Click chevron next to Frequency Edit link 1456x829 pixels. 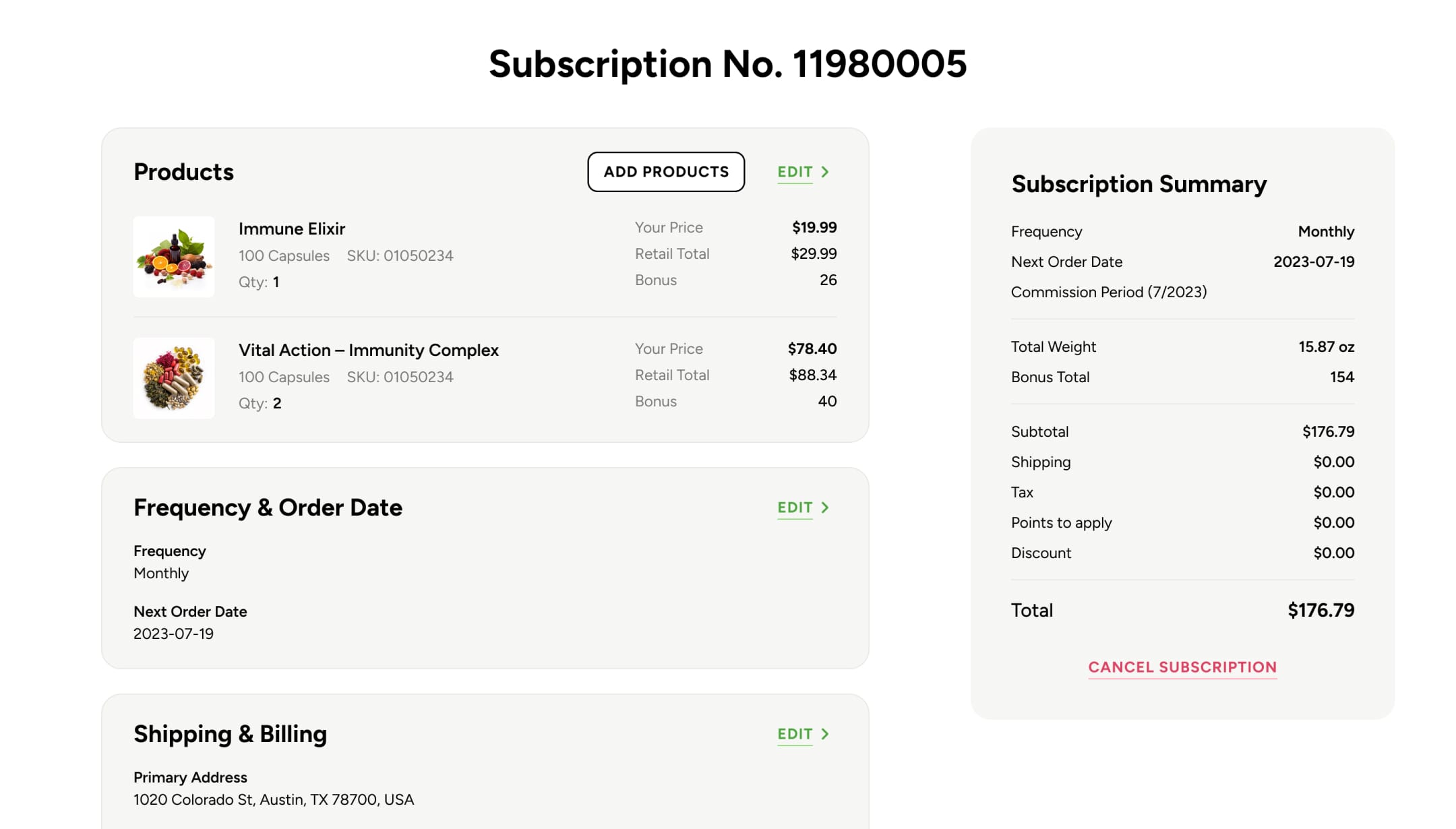[x=825, y=508]
